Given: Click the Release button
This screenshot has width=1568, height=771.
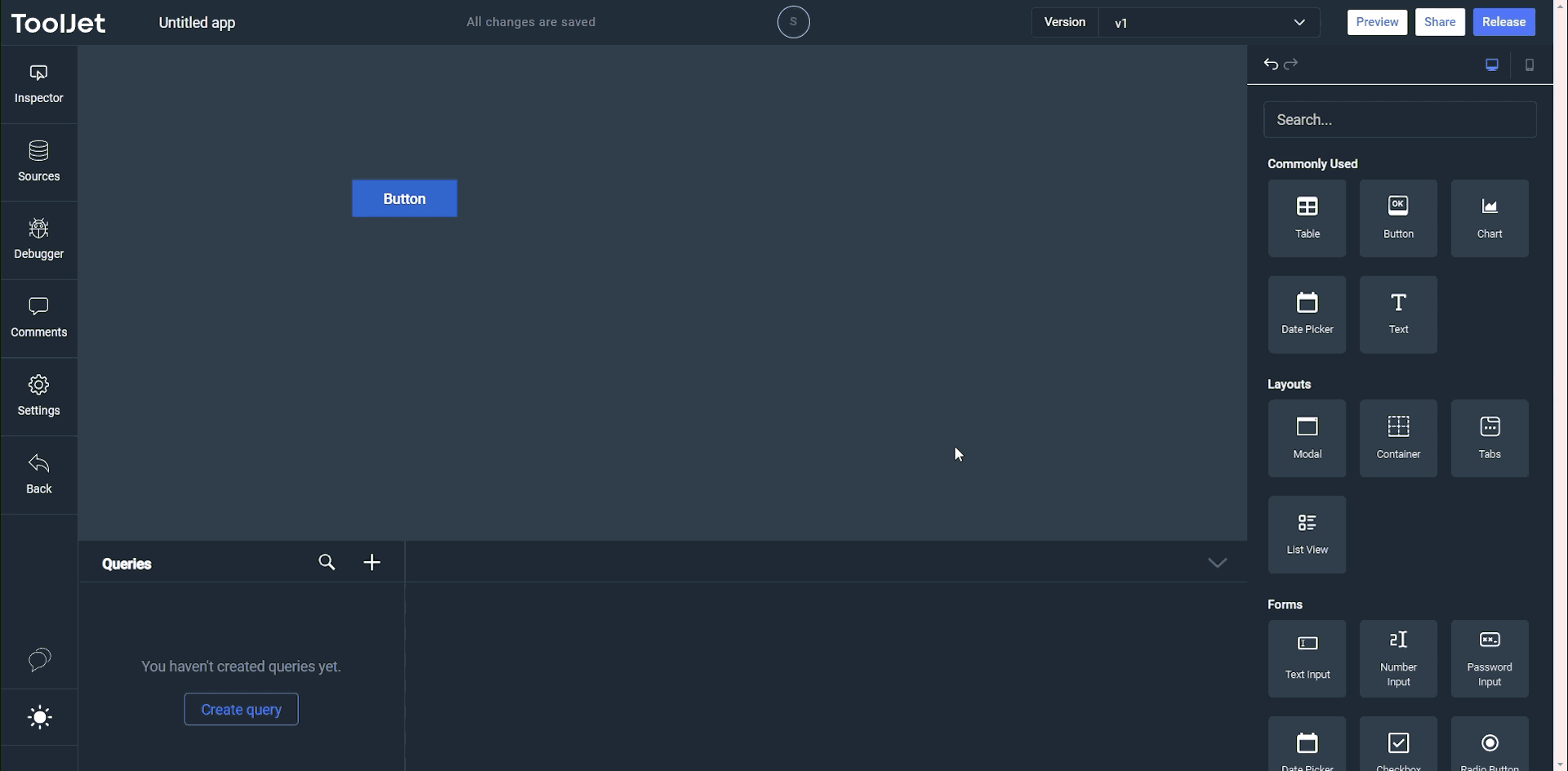Looking at the screenshot, I should tap(1504, 22).
